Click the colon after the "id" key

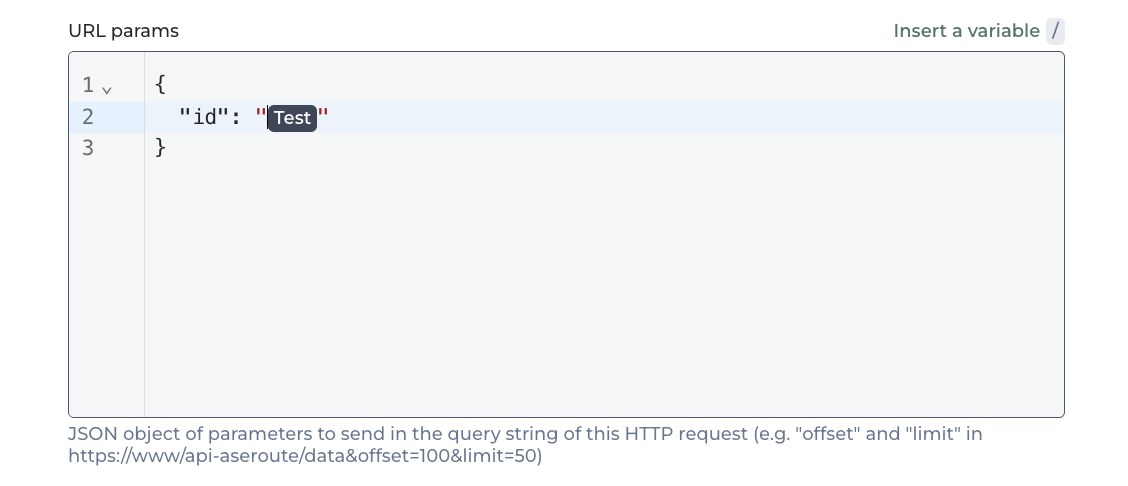236,117
